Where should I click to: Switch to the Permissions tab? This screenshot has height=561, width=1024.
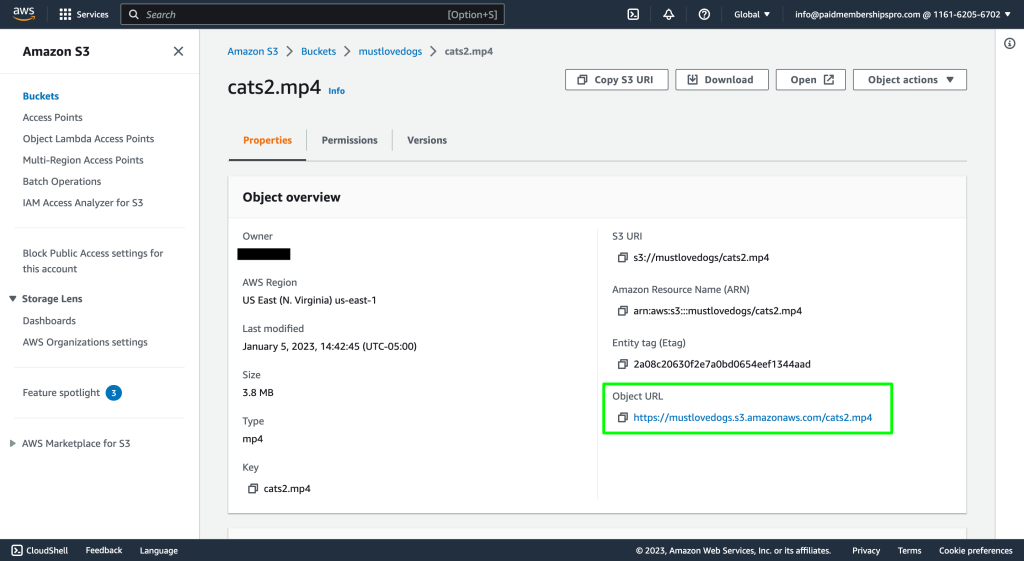coord(349,140)
